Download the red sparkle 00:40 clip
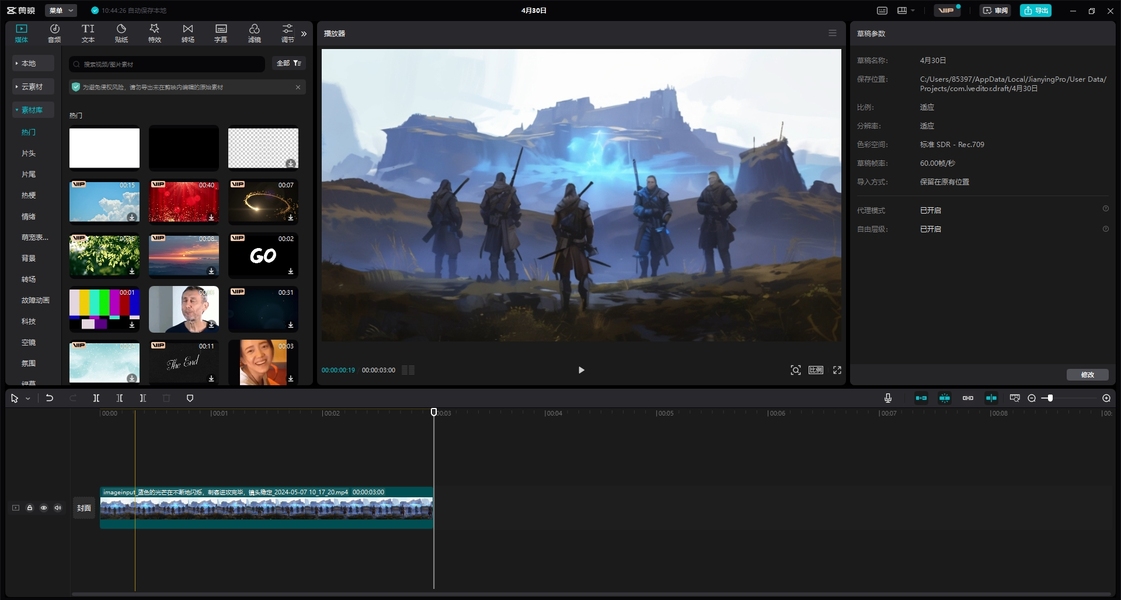The height and width of the screenshot is (600, 1121). [212, 217]
